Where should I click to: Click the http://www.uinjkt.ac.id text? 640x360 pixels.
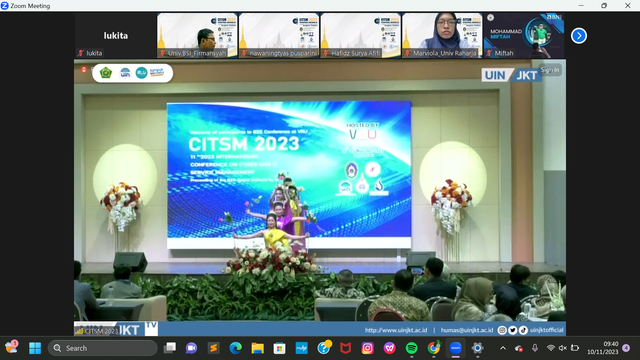click(396, 330)
